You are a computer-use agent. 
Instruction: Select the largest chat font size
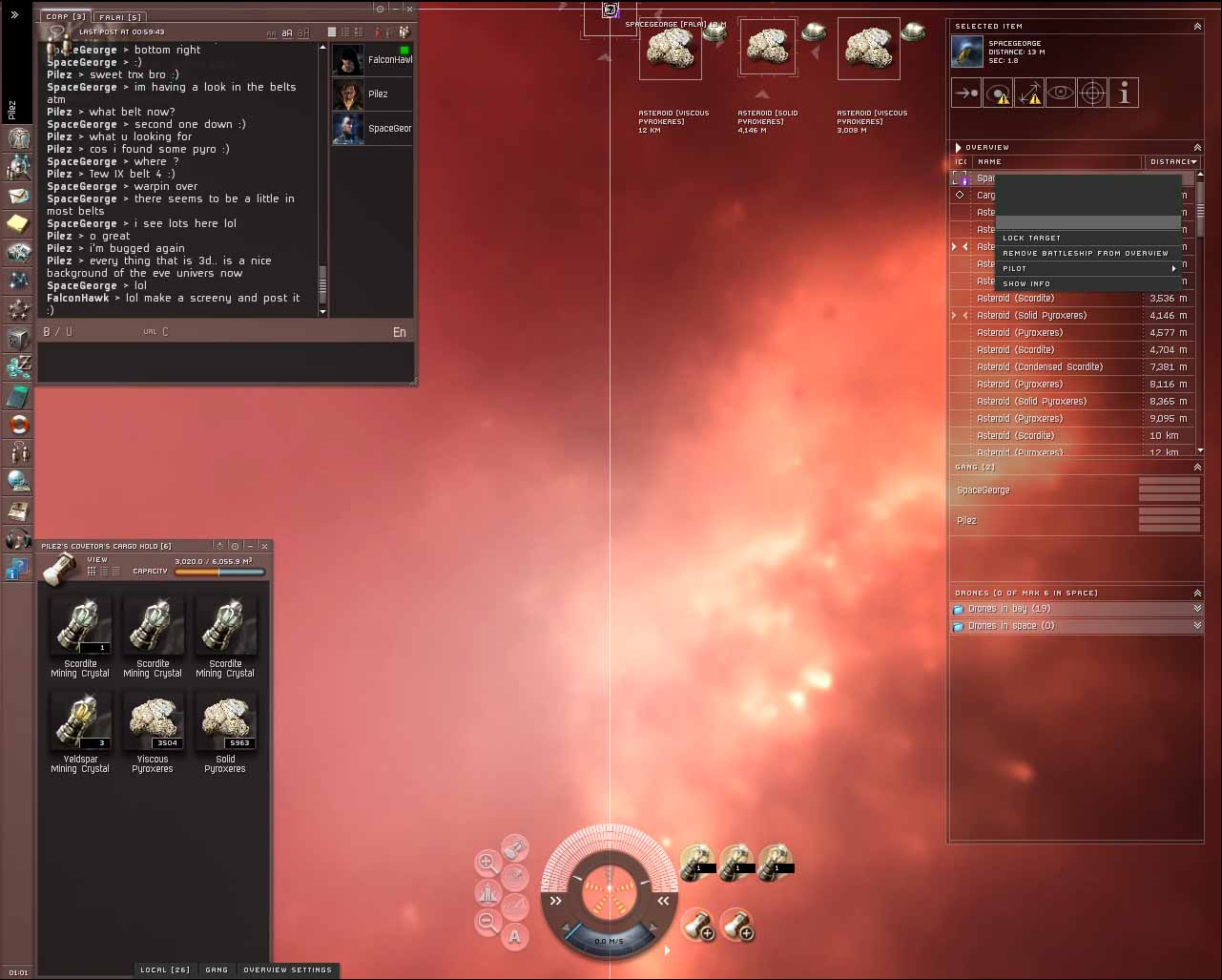[x=303, y=32]
